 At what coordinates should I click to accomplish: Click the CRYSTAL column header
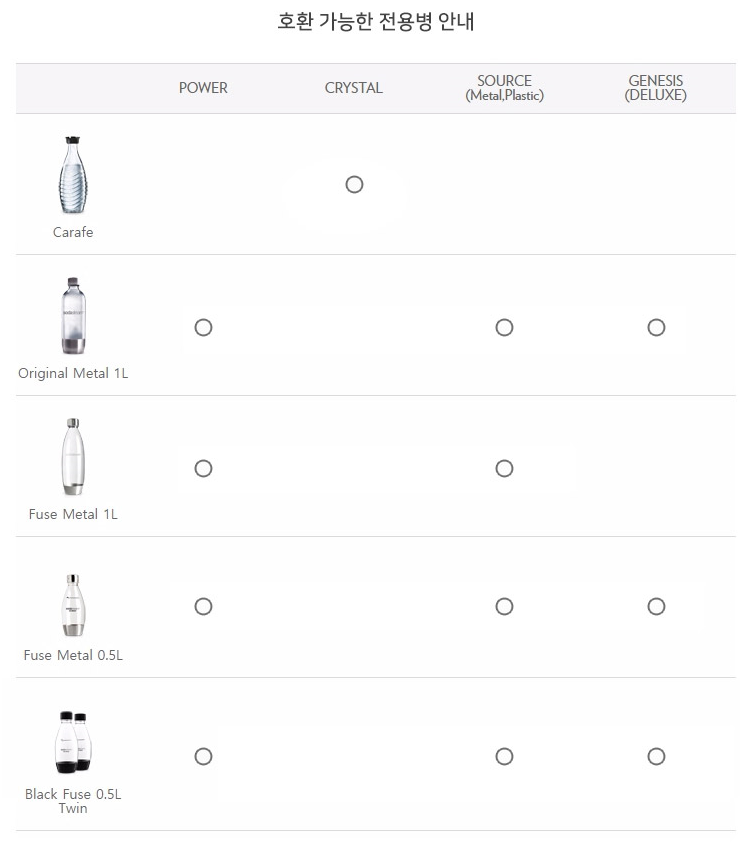(x=354, y=88)
